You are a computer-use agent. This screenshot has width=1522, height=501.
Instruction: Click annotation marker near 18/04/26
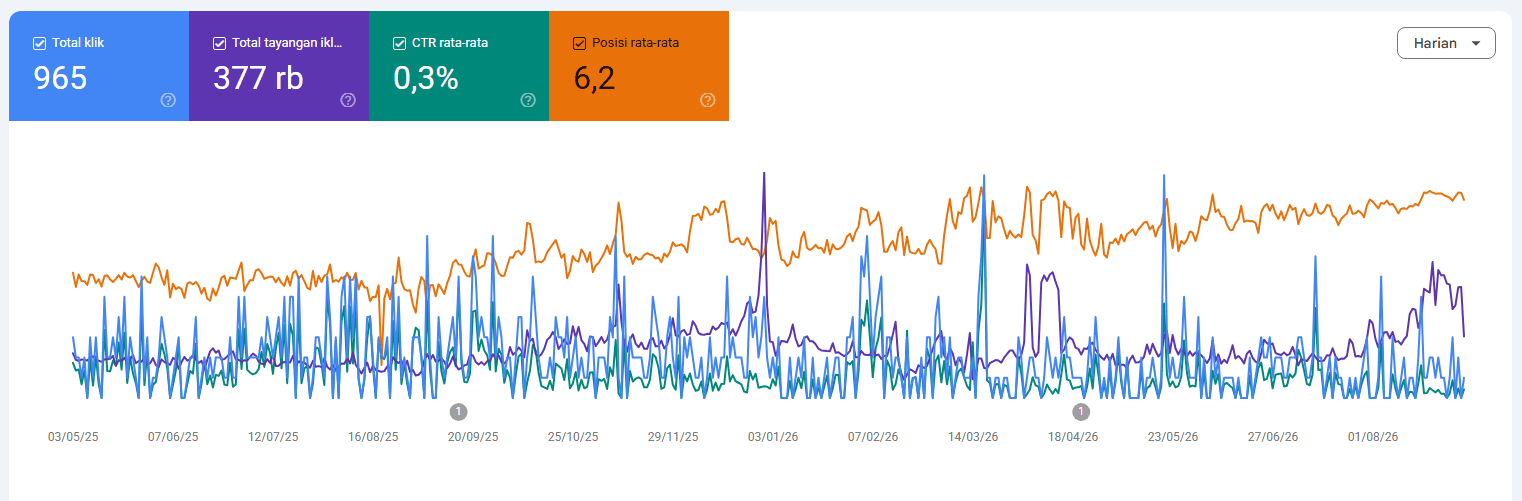pyautogui.click(x=1080, y=411)
